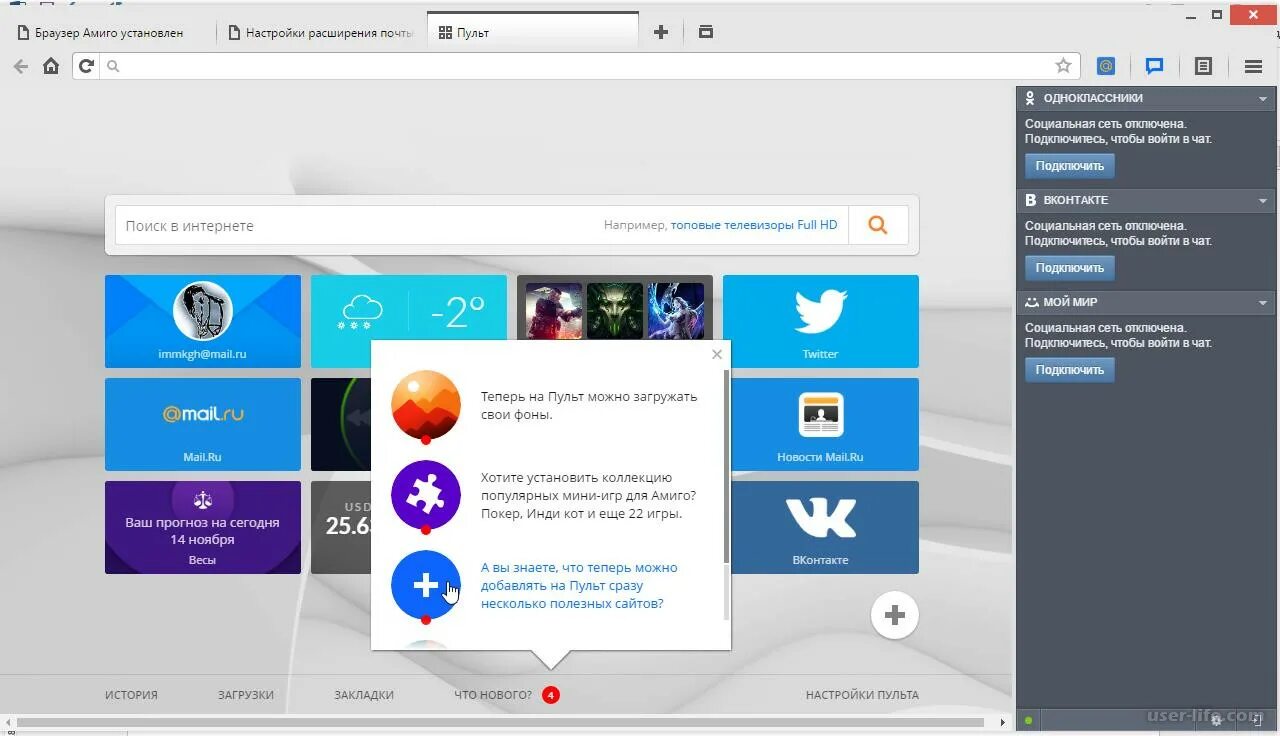Open the Mail.Ru tile
Screen dimensions: 1280x736
point(203,424)
